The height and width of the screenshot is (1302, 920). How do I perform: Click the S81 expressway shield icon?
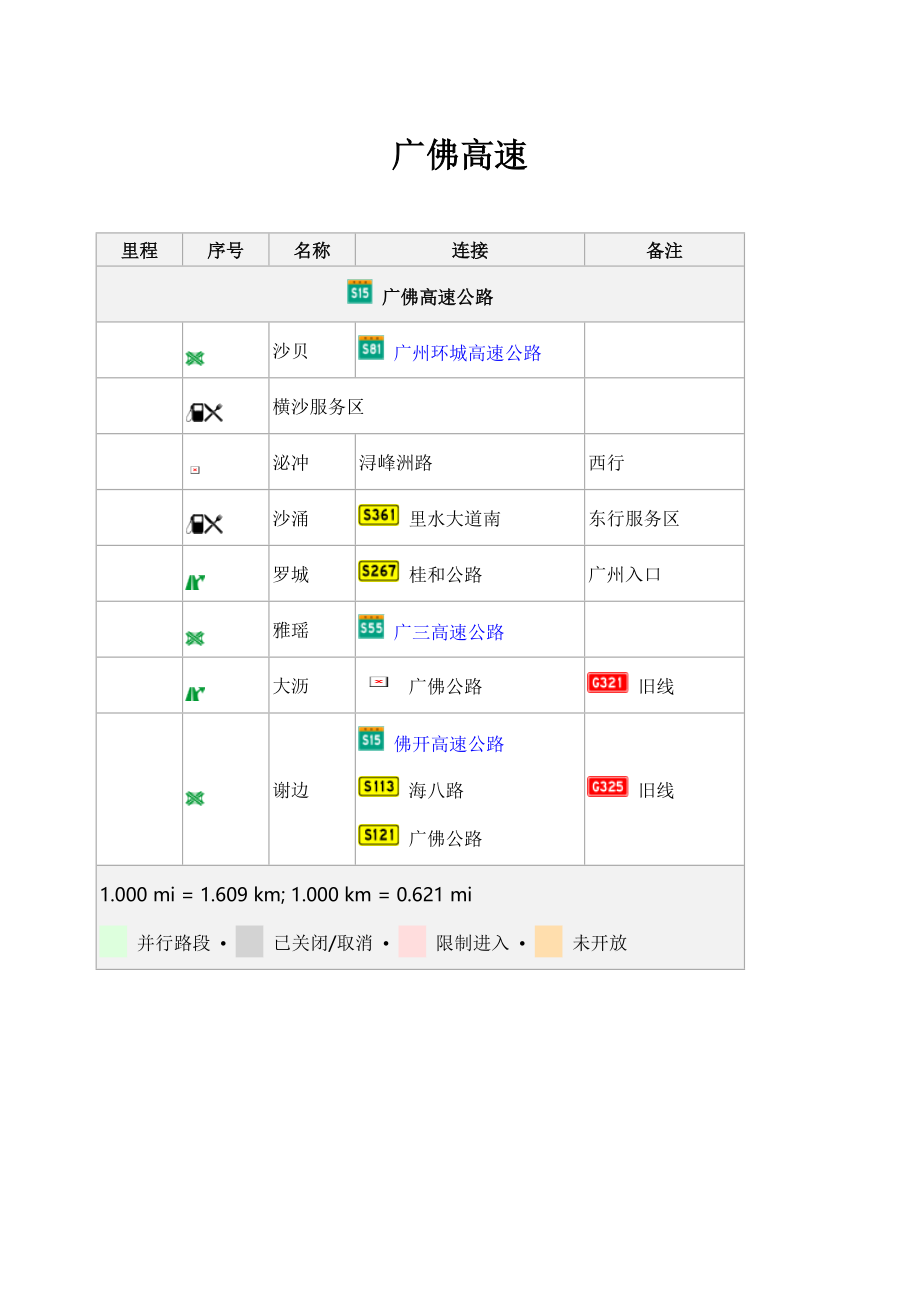click(371, 348)
